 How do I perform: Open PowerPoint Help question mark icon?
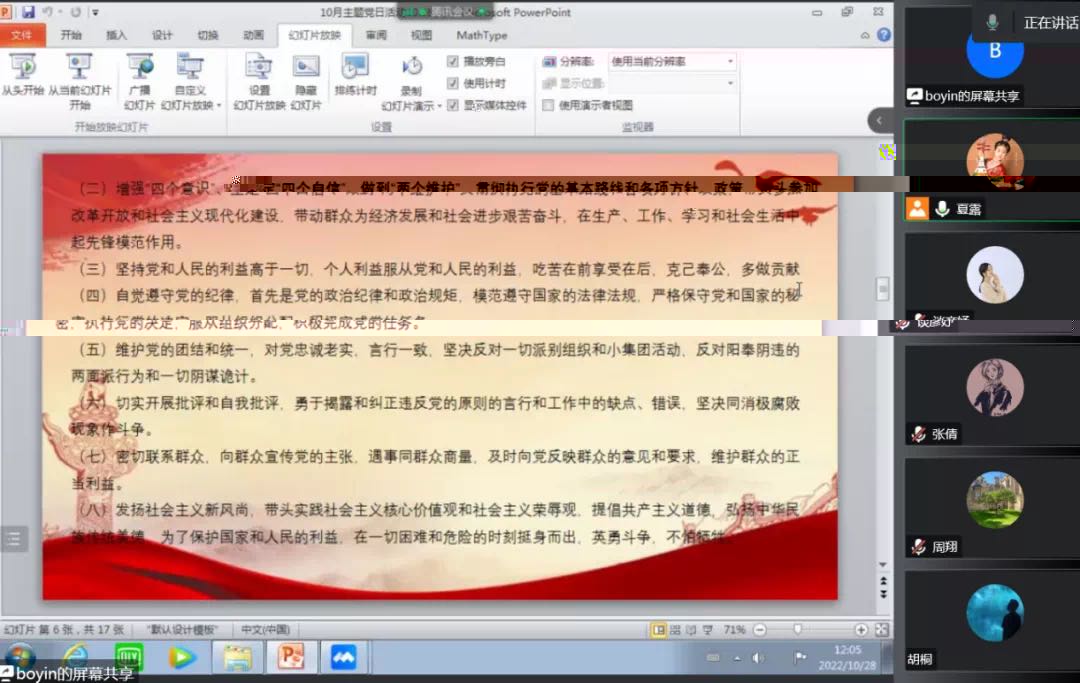tap(884, 34)
